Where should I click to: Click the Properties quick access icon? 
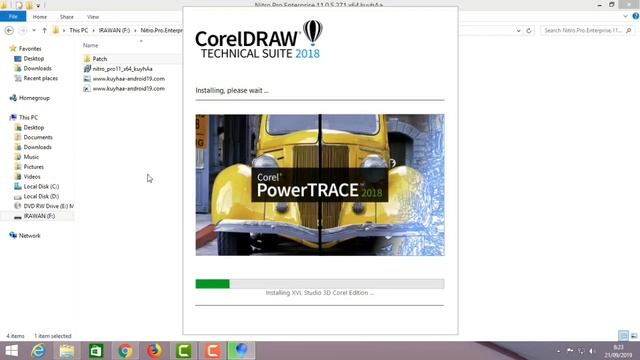click(19, 5)
